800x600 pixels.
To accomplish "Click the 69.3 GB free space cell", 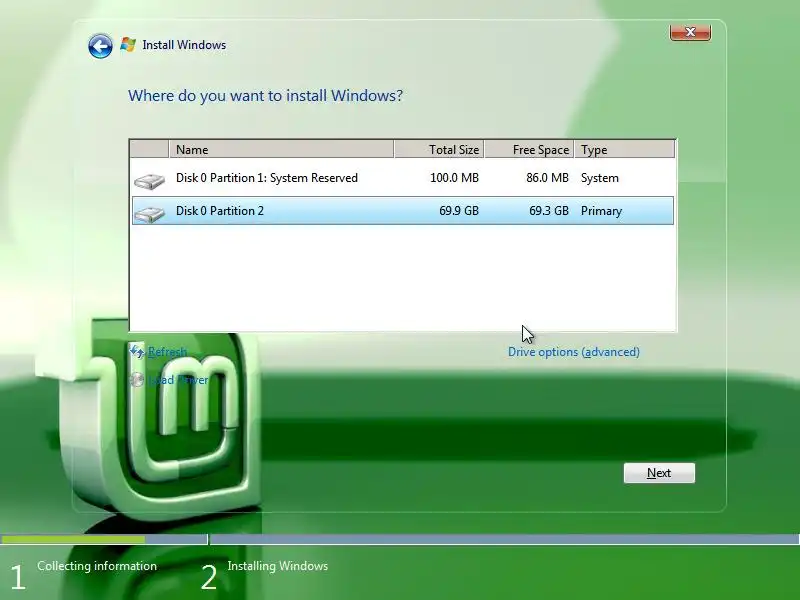I will click(x=548, y=211).
